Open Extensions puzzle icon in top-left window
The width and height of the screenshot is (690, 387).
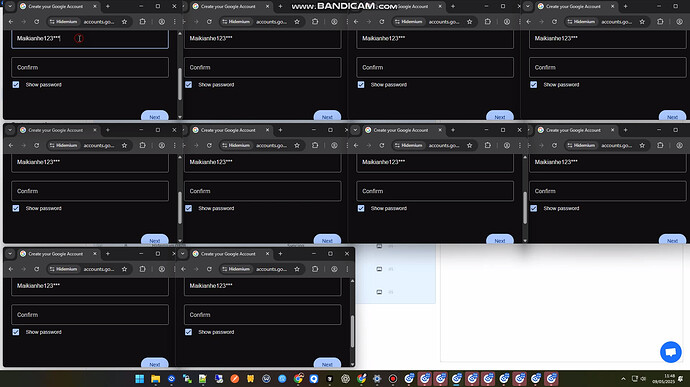tap(143, 22)
